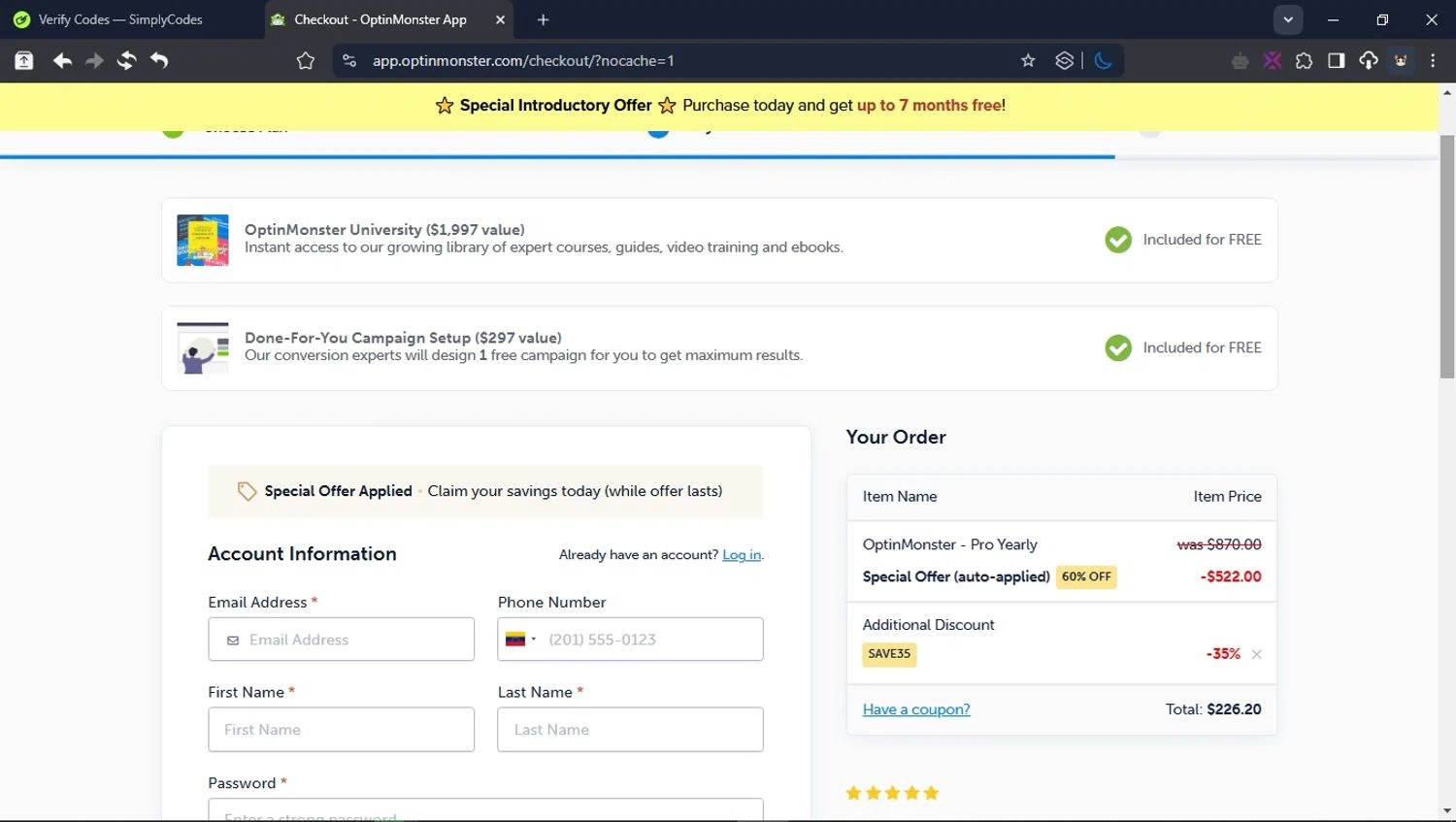Viewport: 1456px width, 822px height.
Task: Click the Your Order heading
Action: coord(896,437)
